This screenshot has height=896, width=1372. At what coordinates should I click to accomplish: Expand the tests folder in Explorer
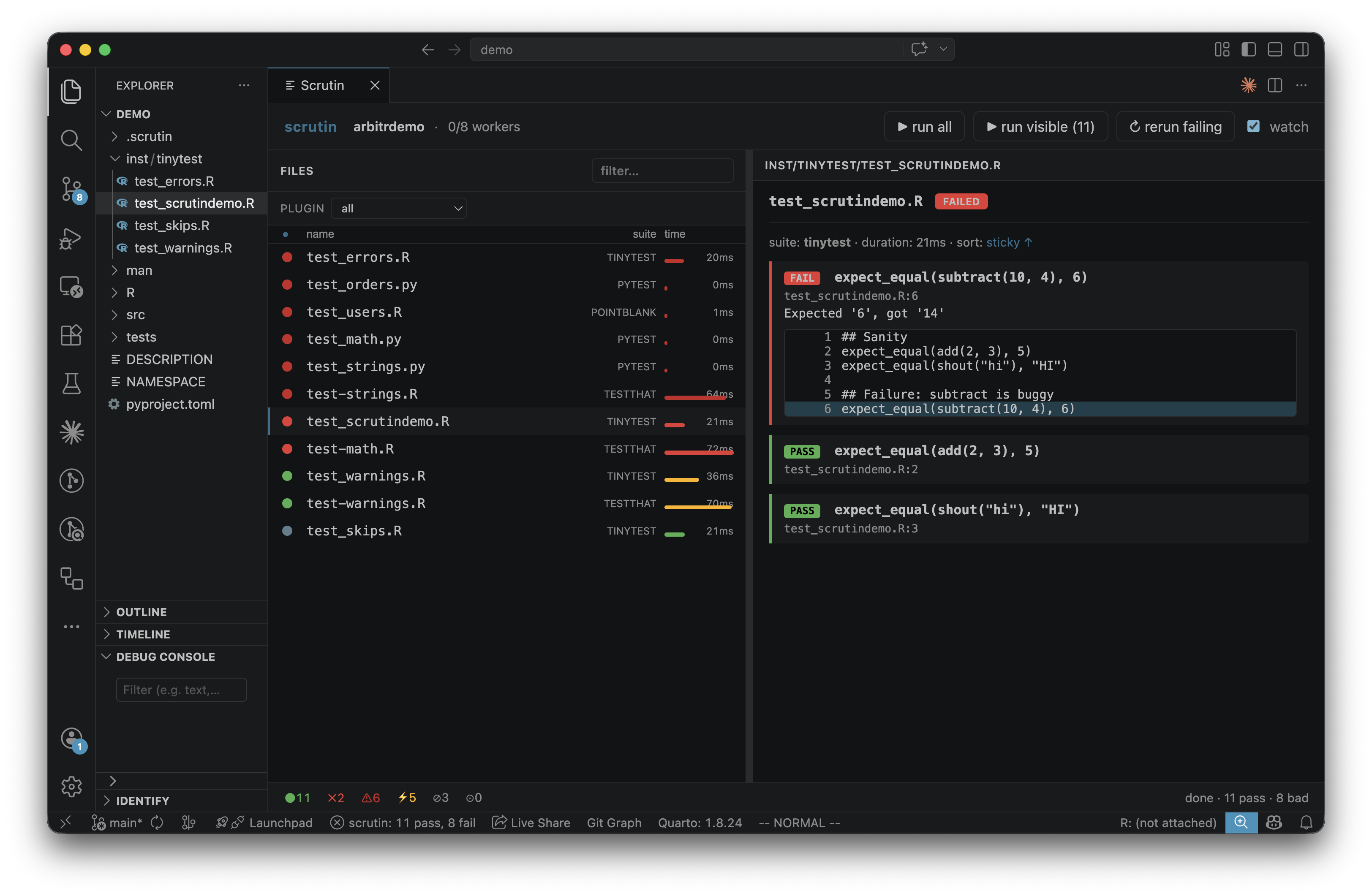(x=141, y=337)
